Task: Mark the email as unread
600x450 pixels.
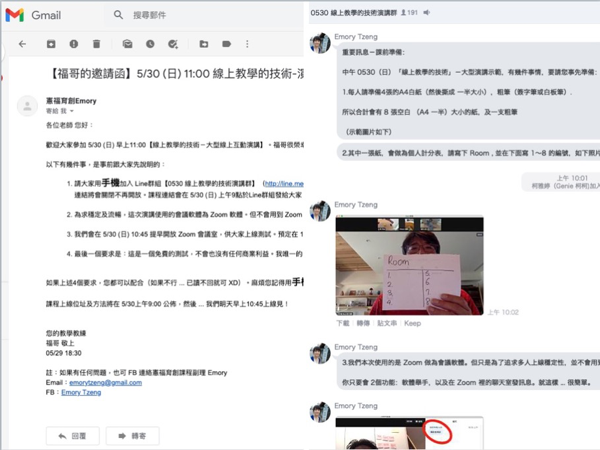Action: click(x=127, y=44)
